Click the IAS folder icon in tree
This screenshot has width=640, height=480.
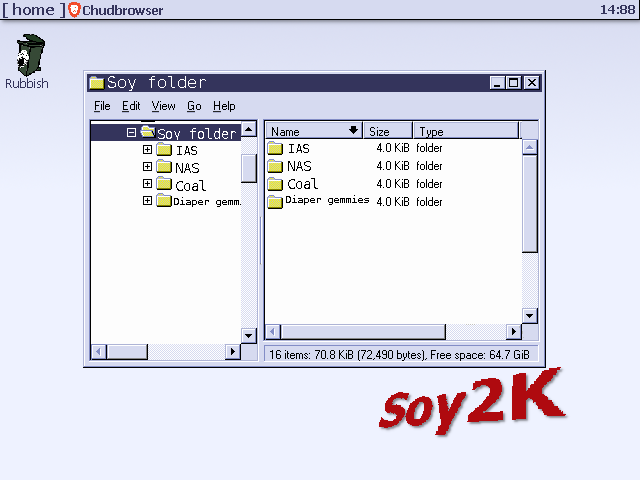point(164,149)
